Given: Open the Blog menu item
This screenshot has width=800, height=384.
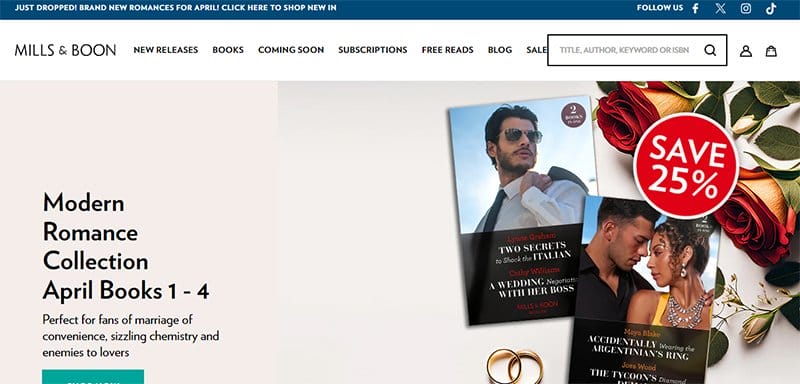Looking at the screenshot, I should point(500,50).
